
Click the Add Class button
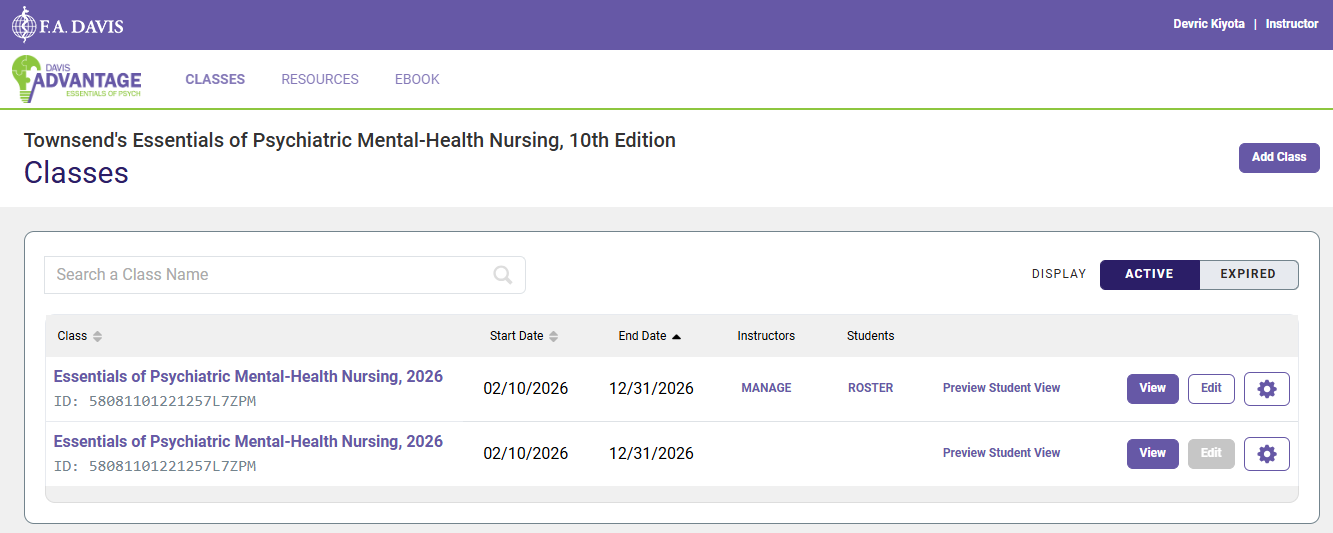point(1278,157)
